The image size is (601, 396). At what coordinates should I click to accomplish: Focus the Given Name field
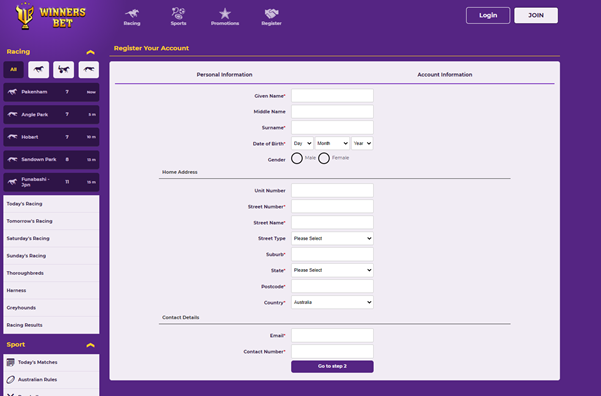332,96
